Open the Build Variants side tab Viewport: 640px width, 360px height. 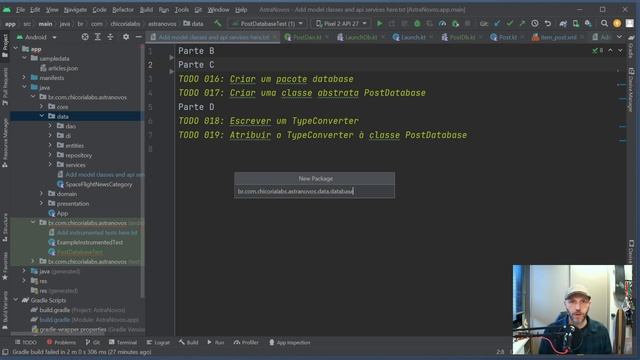5,310
